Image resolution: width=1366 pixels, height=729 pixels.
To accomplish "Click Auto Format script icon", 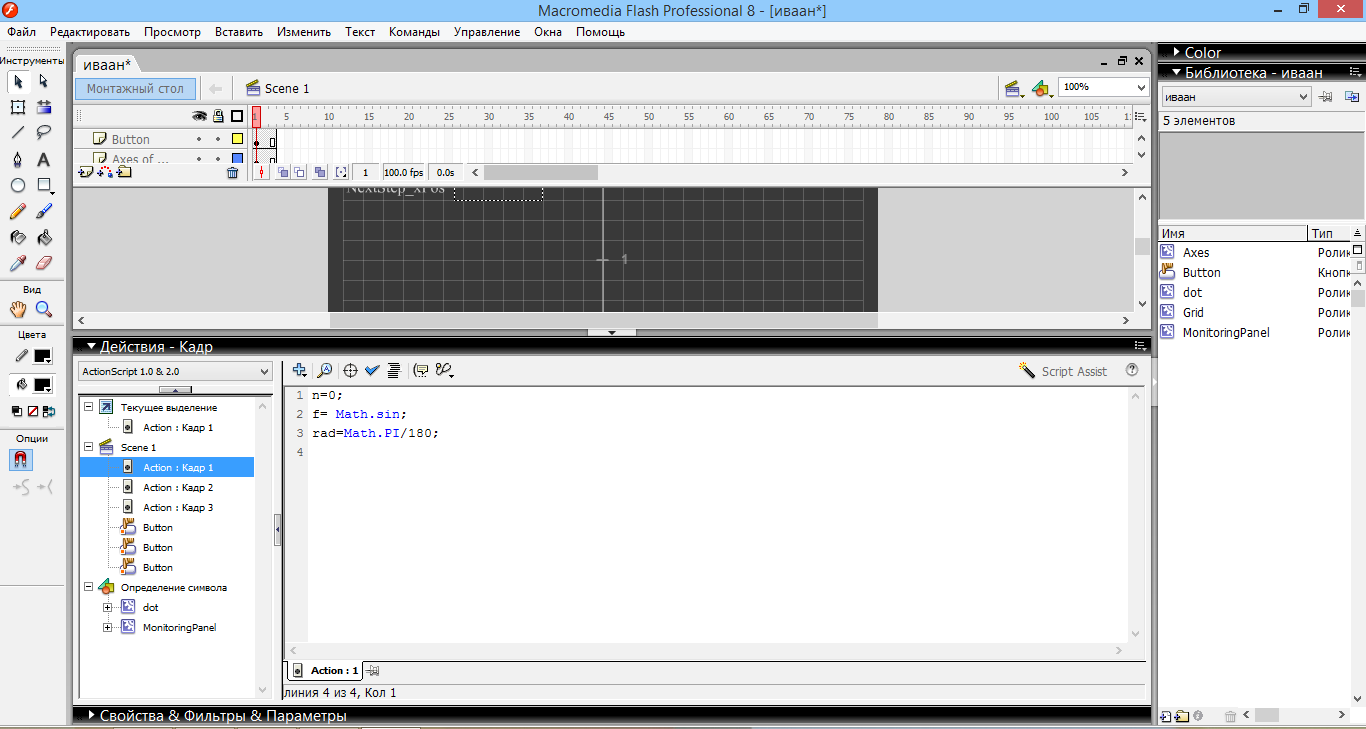I will click(x=394, y=370).
